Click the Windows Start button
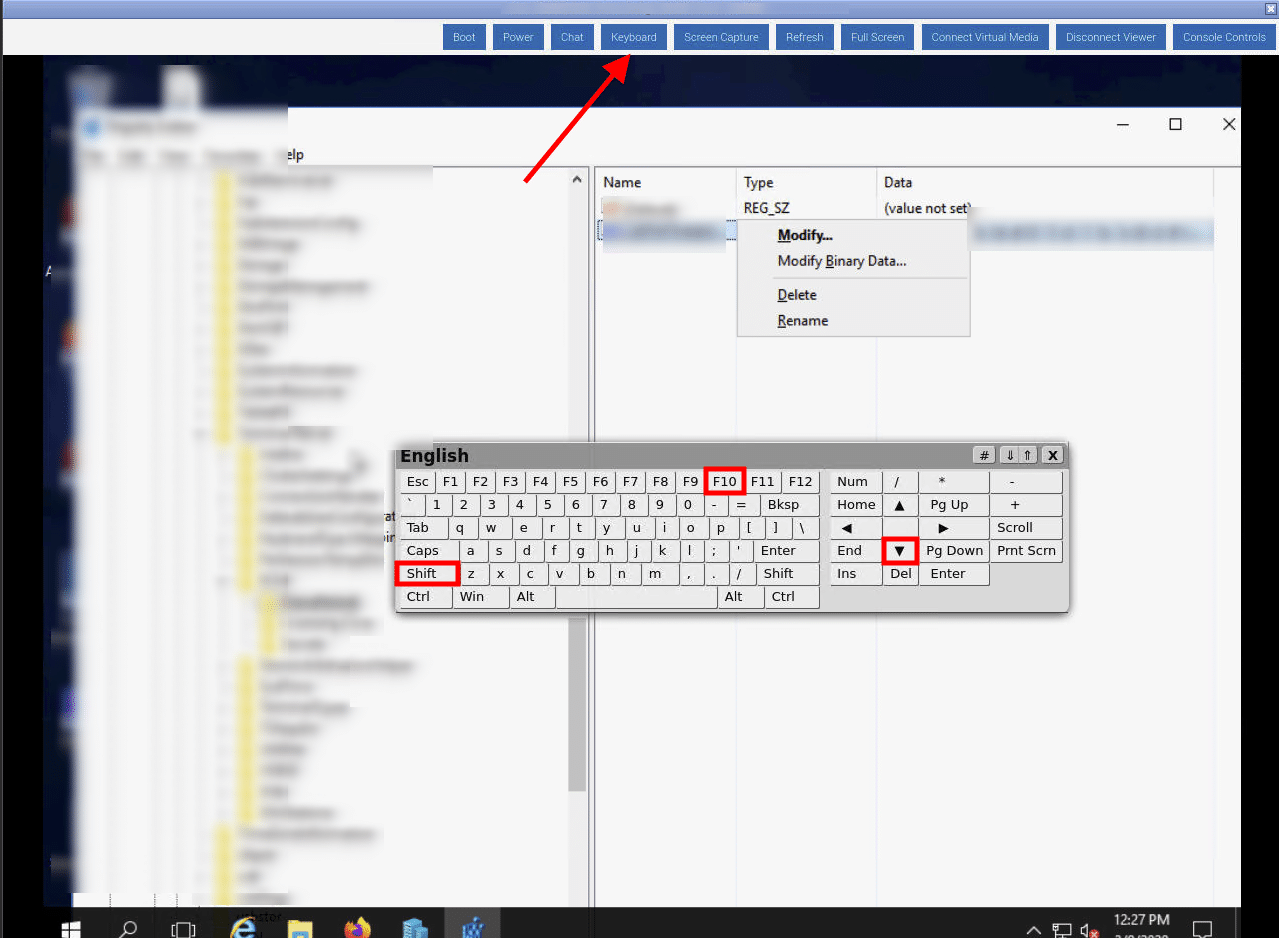This screenshot has width=1279, height=938. click(x=70, y=929)
